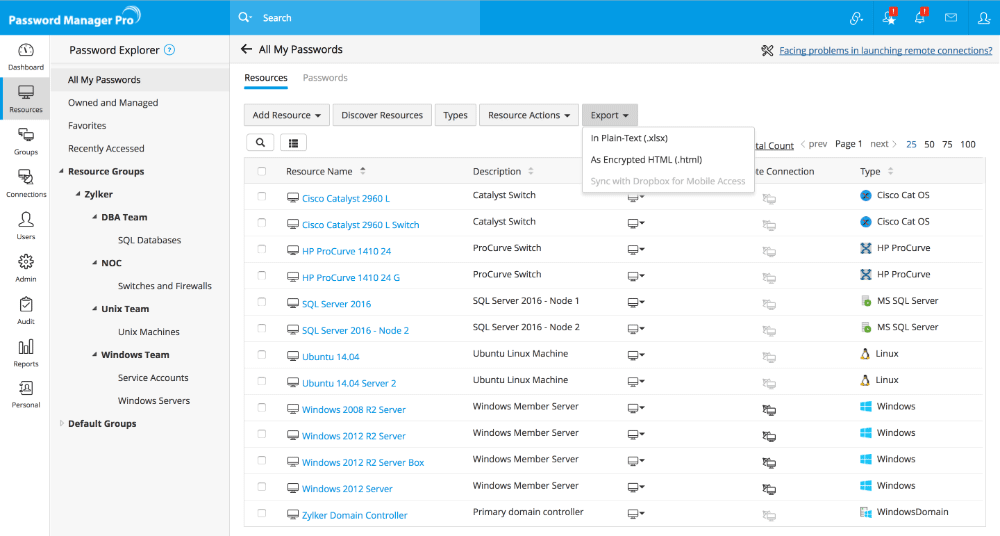Check the HP ProCurve 1410 24 row checkbox
The width and height of the screenshot is (1000, 536).
click(261, 249)
